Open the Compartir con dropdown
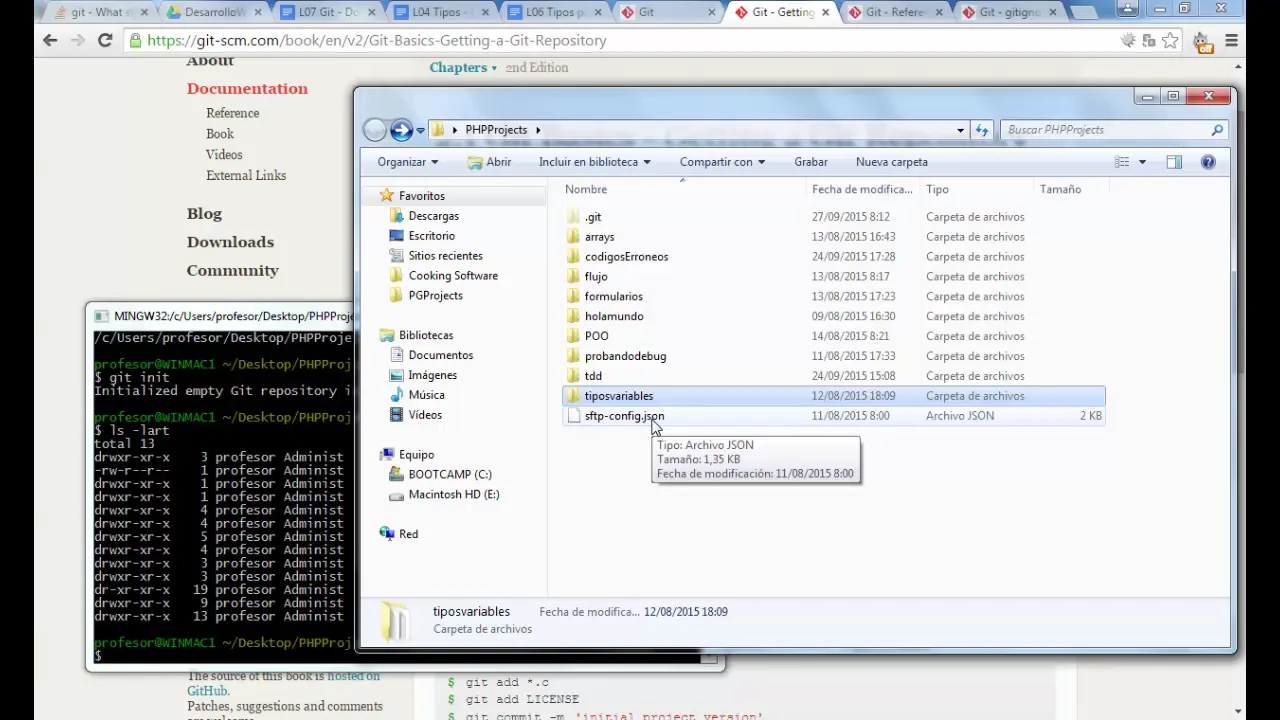The height and width of the screenshot is (720, 1280). click(x=722, y=162)
